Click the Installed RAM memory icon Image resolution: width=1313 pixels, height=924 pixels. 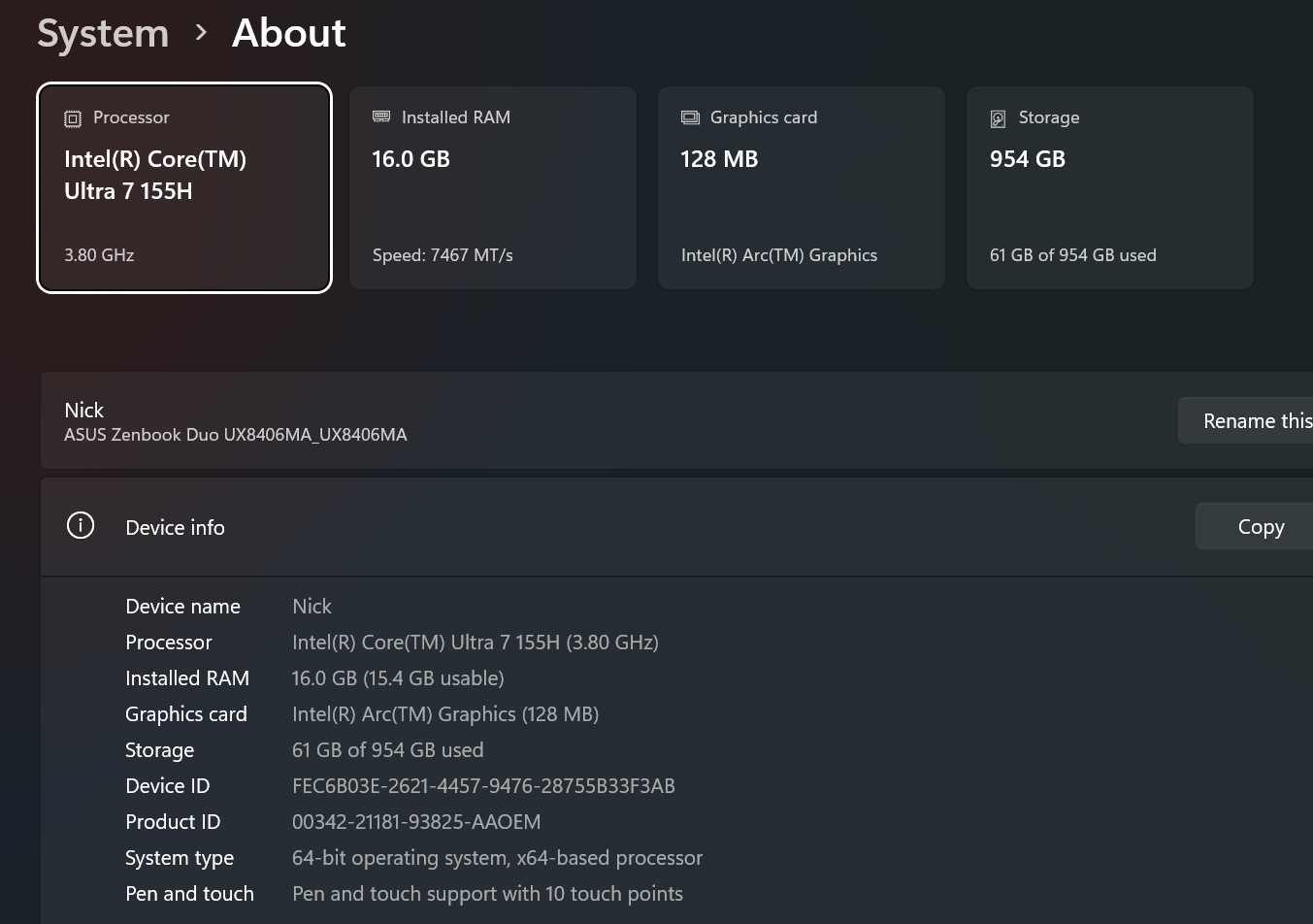tap(381, 116)
